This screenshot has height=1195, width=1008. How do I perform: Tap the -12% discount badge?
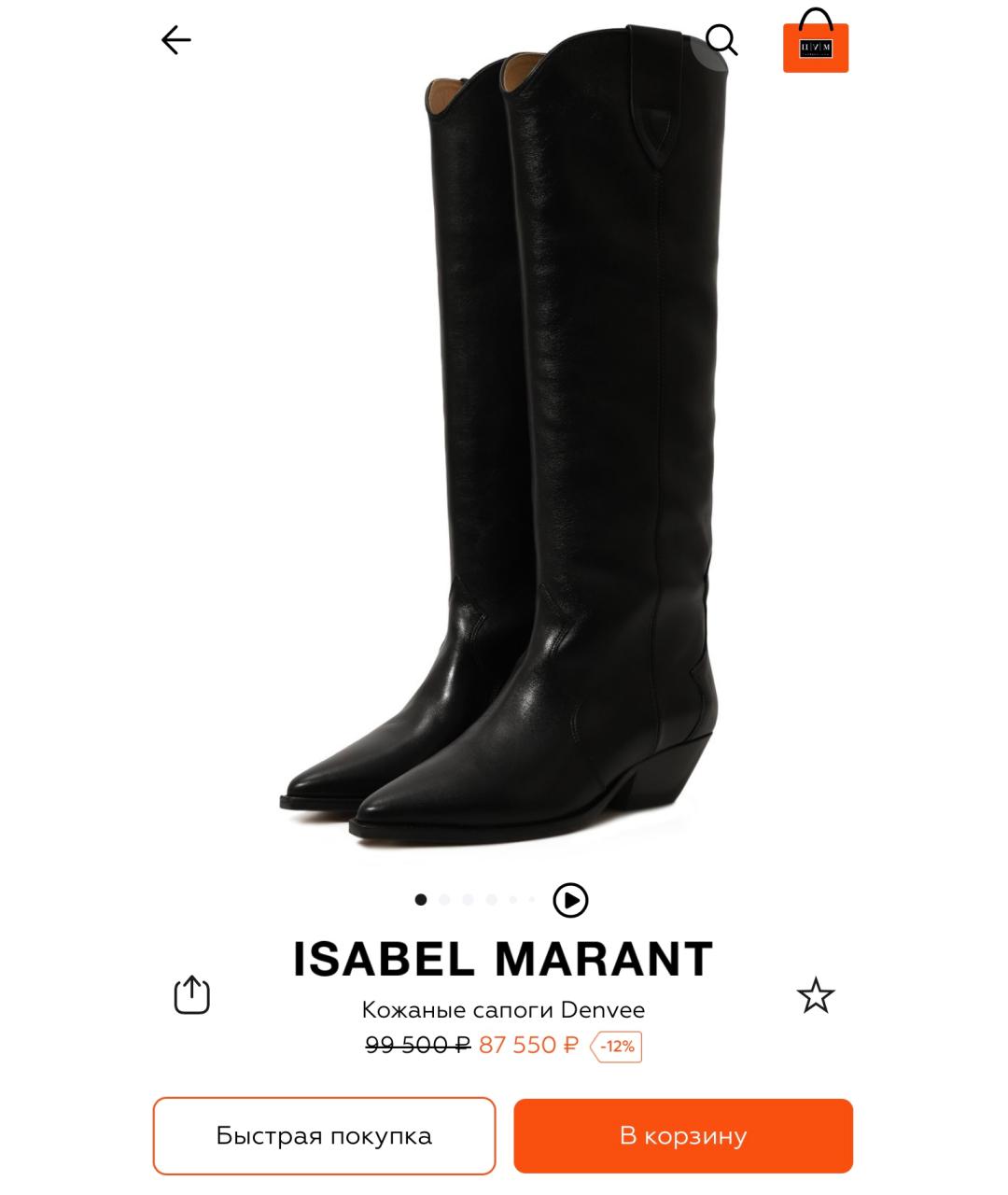[x=616, y=1047]
